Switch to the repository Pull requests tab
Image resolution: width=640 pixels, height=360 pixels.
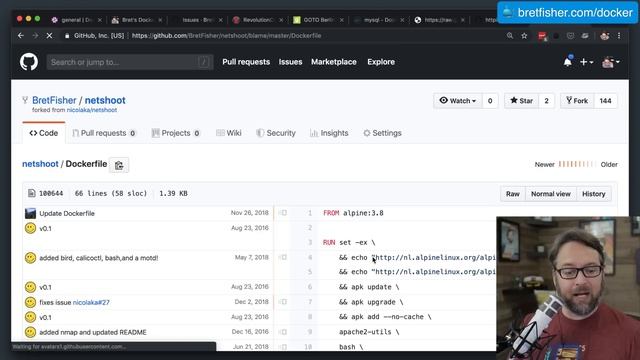coord(104,133)
